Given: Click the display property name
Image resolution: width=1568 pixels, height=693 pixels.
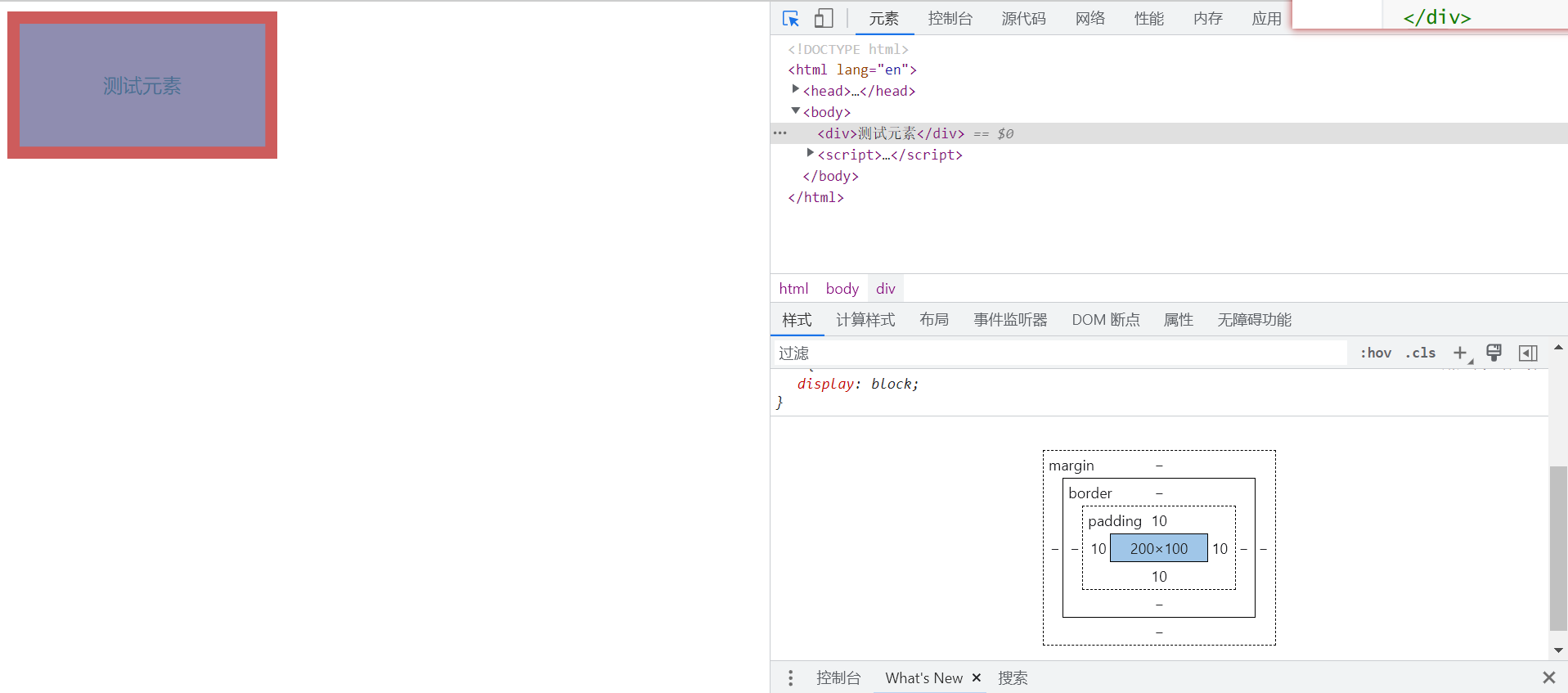Looking at the screenshot, I should 826,384.
